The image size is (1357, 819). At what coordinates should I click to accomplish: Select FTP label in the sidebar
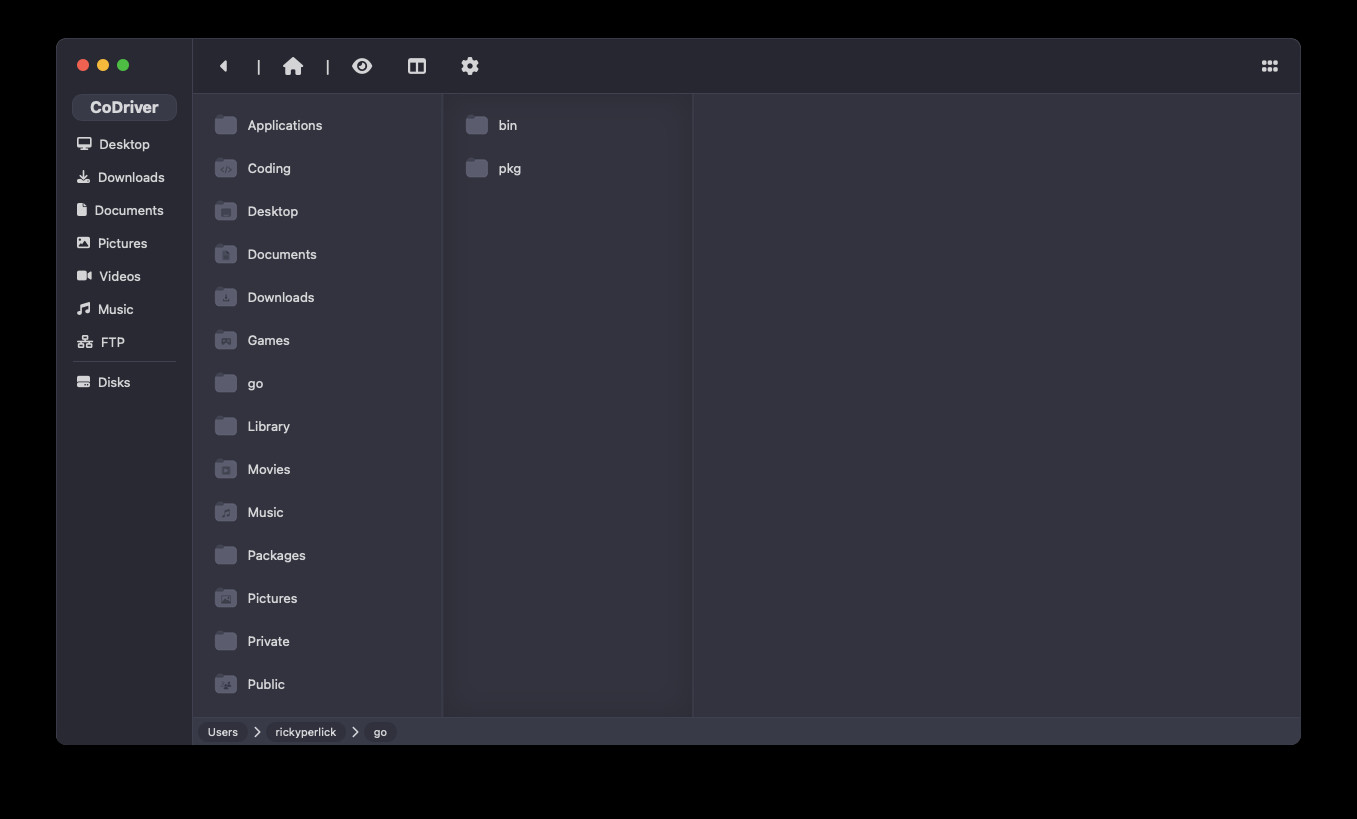tap(113, 342)
